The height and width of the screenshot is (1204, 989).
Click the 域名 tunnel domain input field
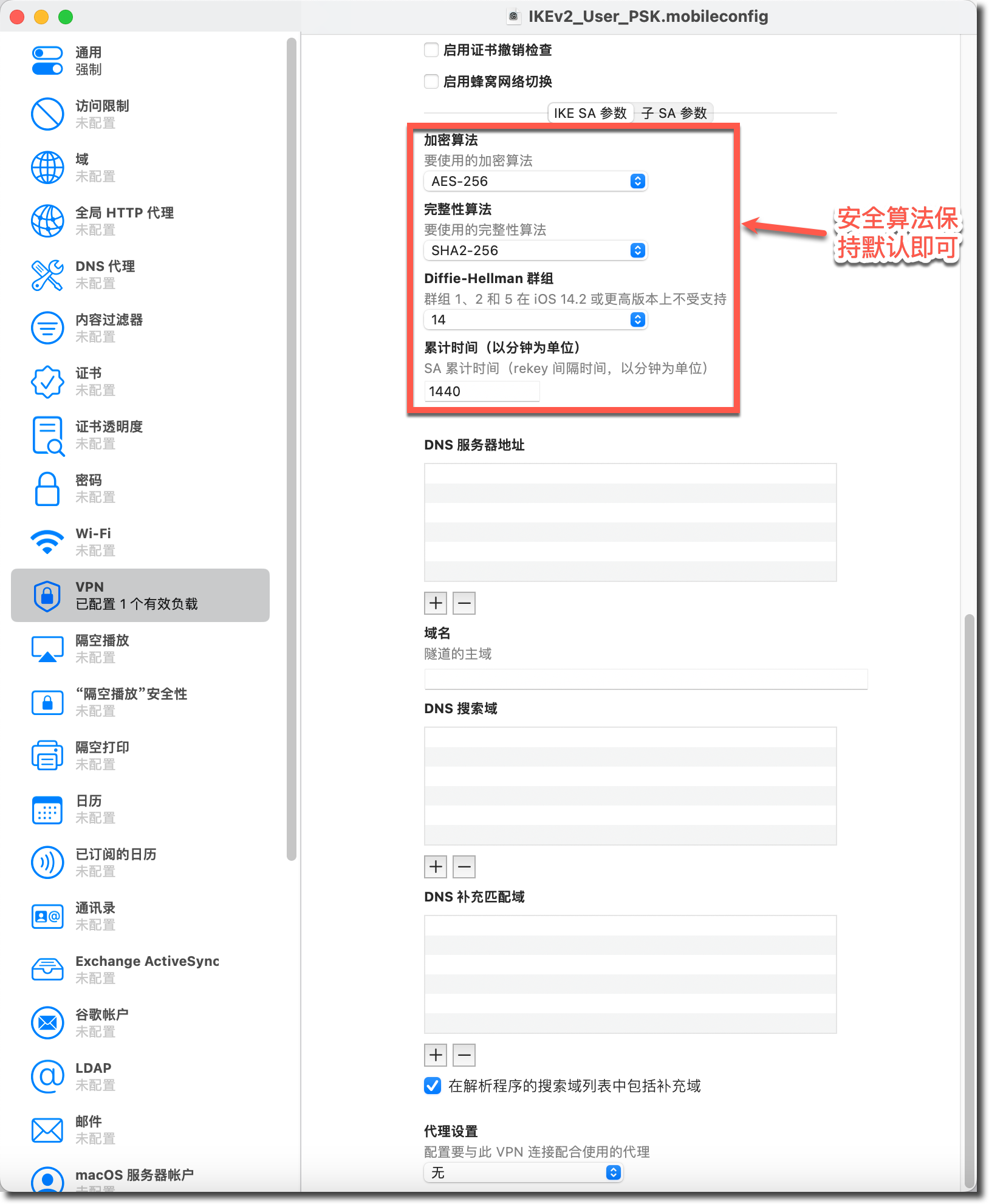(x=645, y=679)
